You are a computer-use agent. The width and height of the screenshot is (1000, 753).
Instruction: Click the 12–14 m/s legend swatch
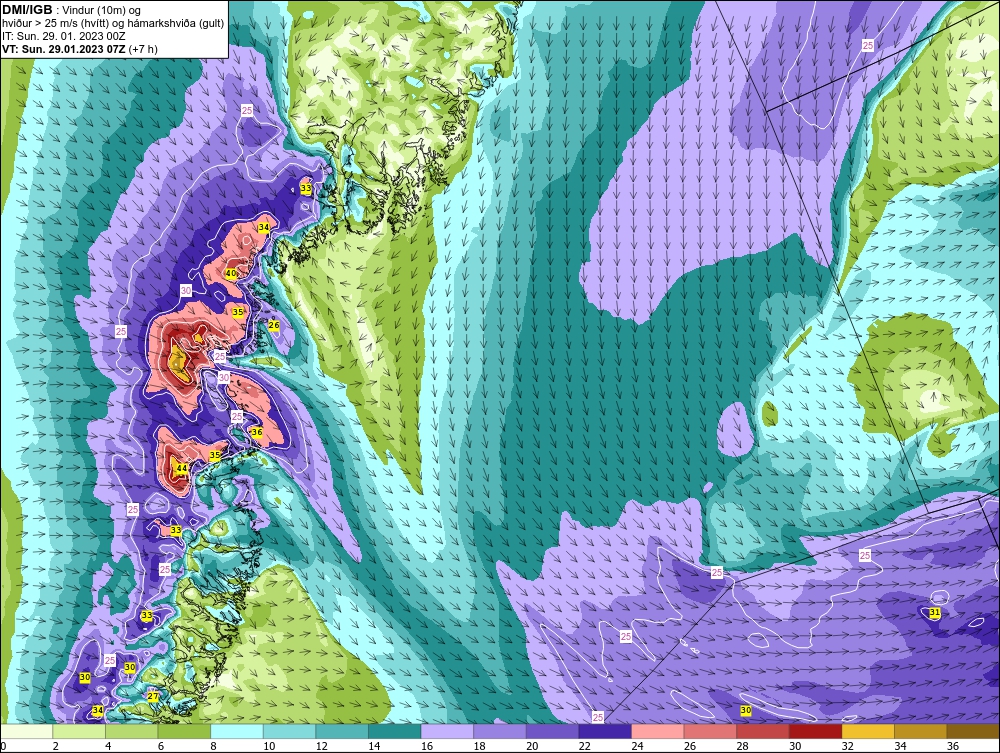pyautogui.click(x=342, y=731)
